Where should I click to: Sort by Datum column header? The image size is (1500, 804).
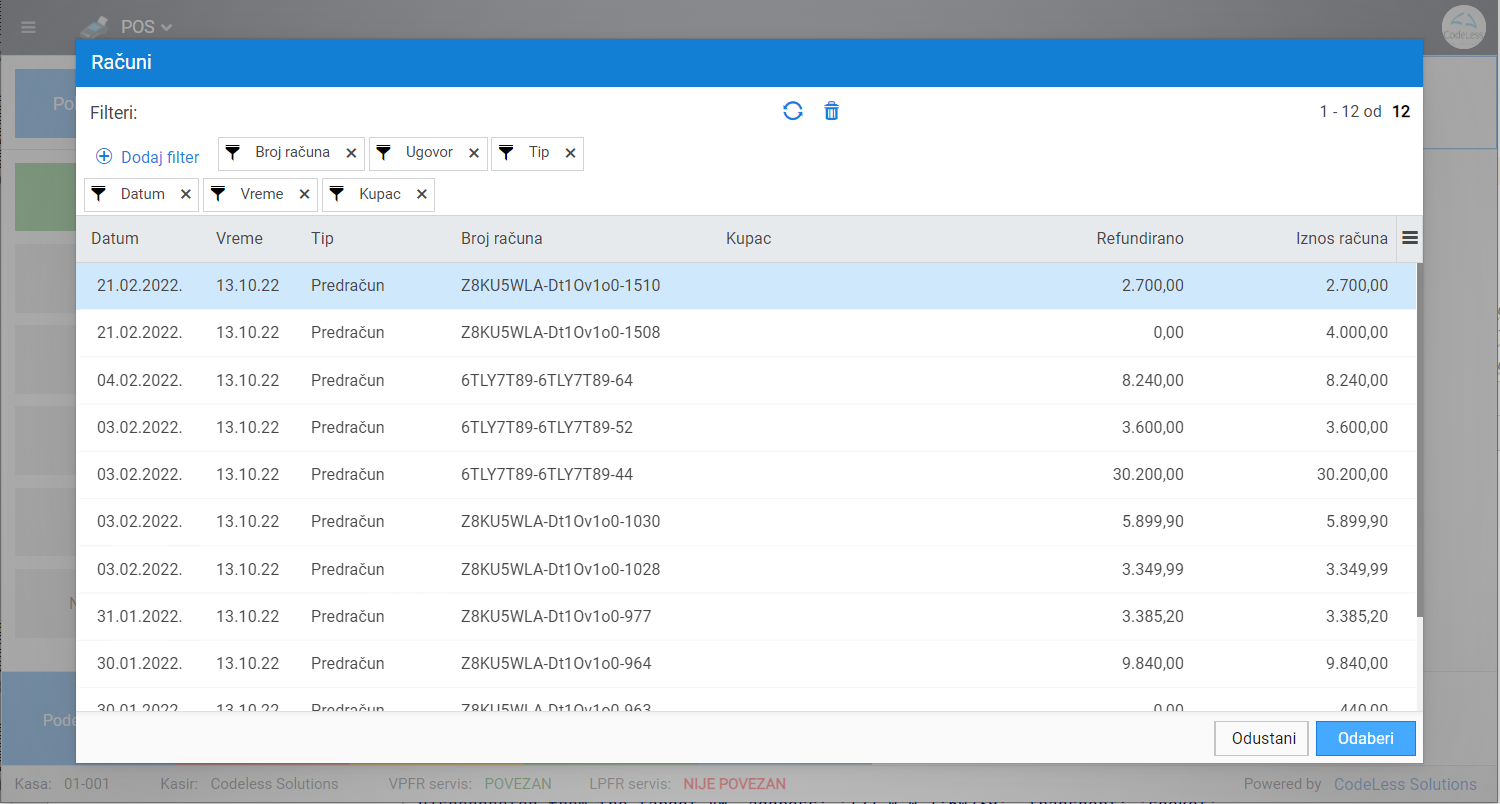(x=115, y=238)
